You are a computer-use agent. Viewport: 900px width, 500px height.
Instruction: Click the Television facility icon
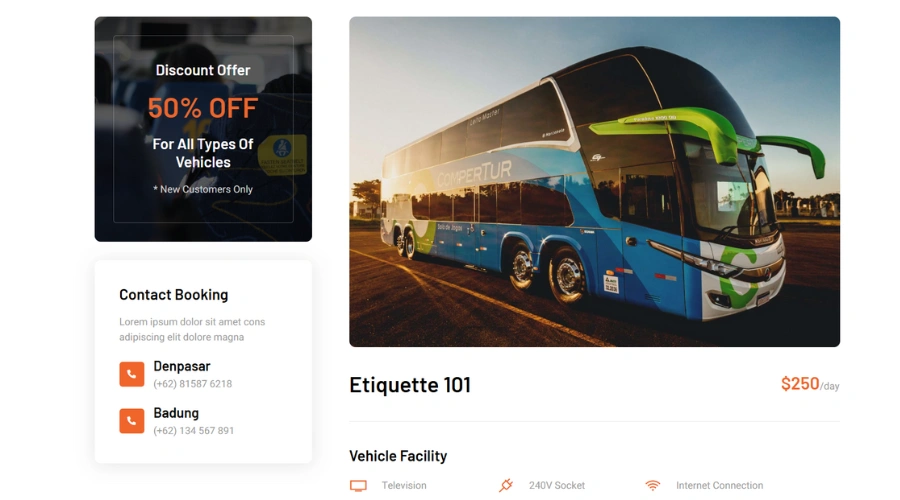tap(358, 486)
